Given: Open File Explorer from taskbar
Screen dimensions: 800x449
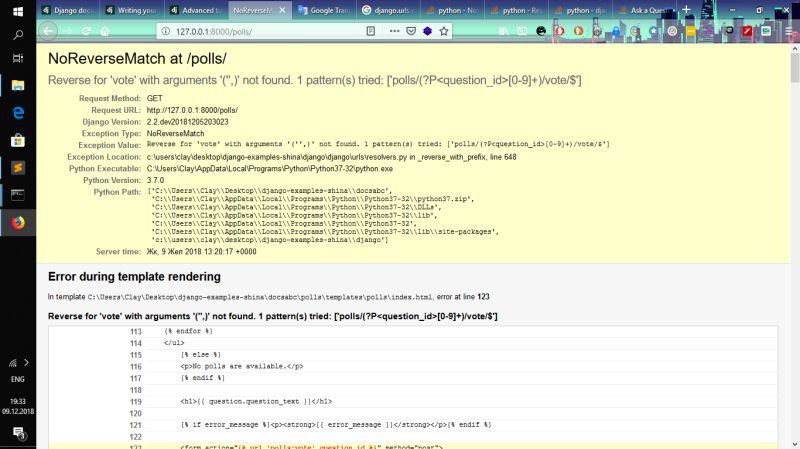Looking at the screenshot, I should tap(18, 85).
